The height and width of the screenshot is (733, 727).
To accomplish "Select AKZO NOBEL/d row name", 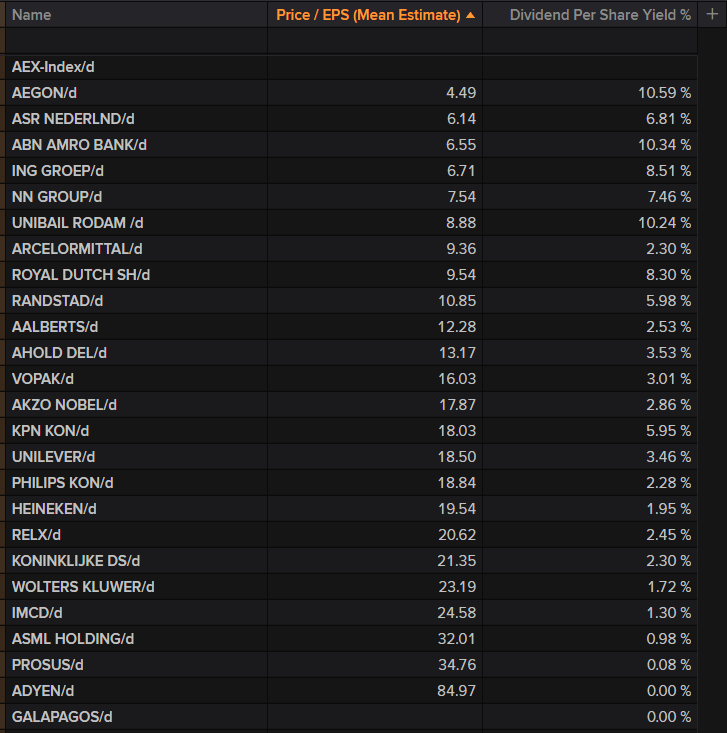I will coord(65,405).
